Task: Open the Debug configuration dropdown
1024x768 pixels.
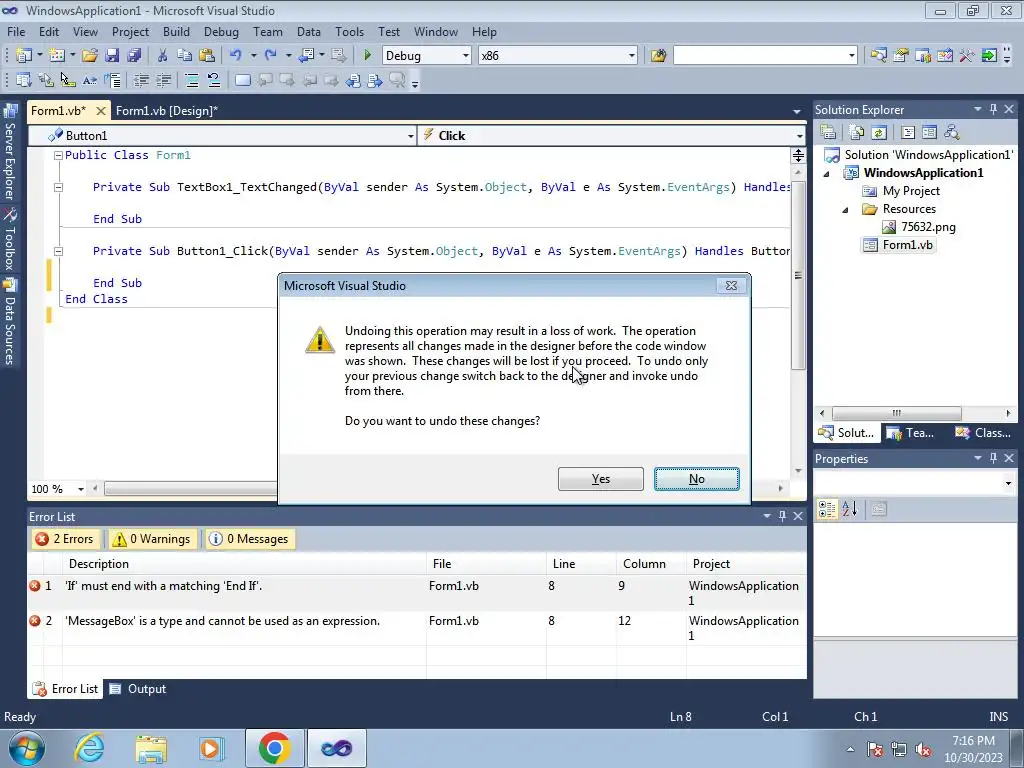Action: (x=466, y=56)
